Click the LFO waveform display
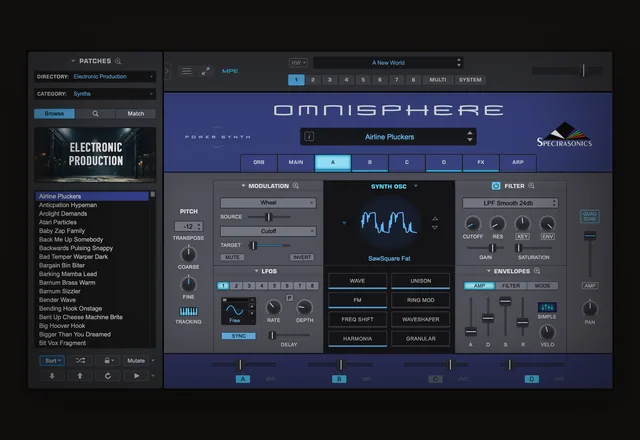Viewport: 640px width, 440px height. tap(236, 311)
